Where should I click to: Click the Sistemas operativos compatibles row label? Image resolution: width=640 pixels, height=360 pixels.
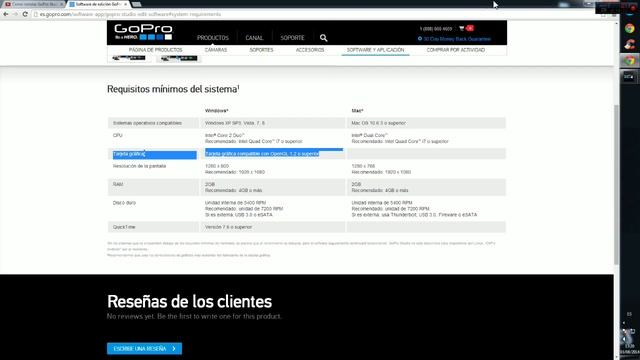point(147,123)
